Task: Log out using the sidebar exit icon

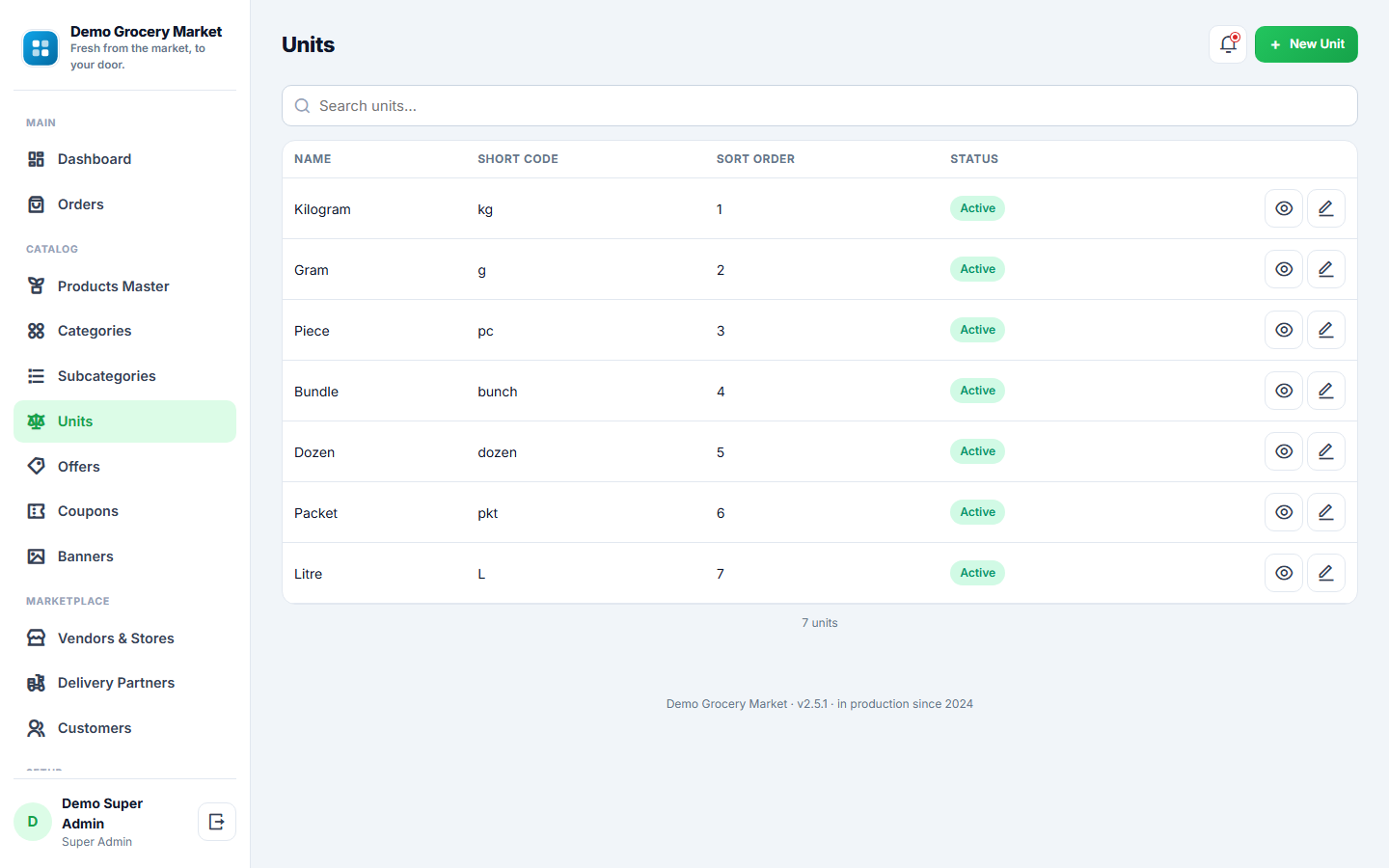Action: click(x=217, y=822)
